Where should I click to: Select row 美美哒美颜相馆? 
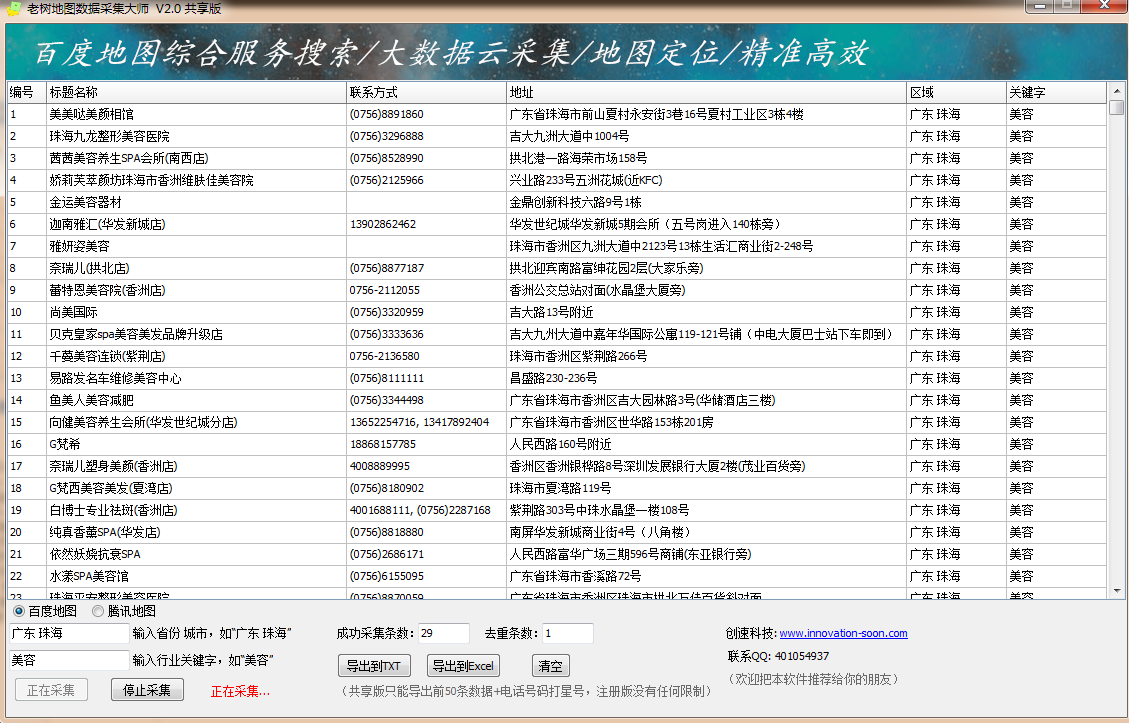click(557, 114)
